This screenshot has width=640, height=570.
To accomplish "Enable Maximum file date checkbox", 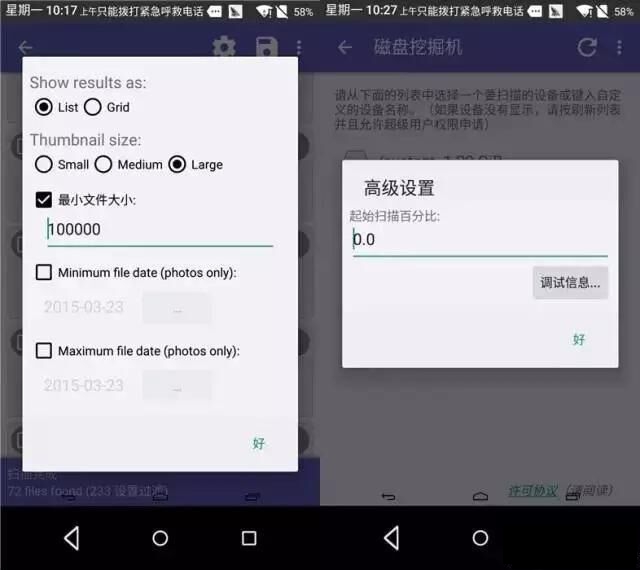I will (x=44, y=350).
